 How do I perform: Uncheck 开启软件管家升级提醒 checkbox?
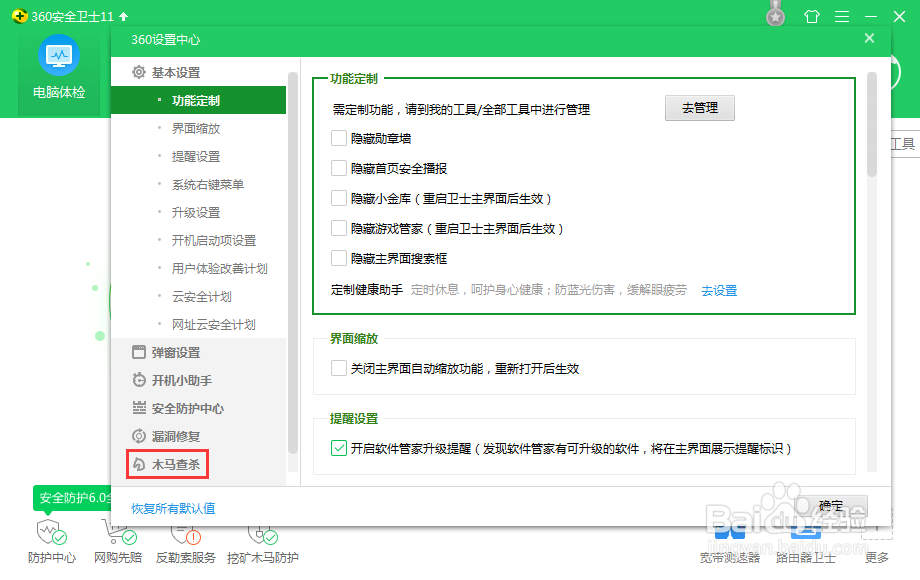click(x=339, y=448)
